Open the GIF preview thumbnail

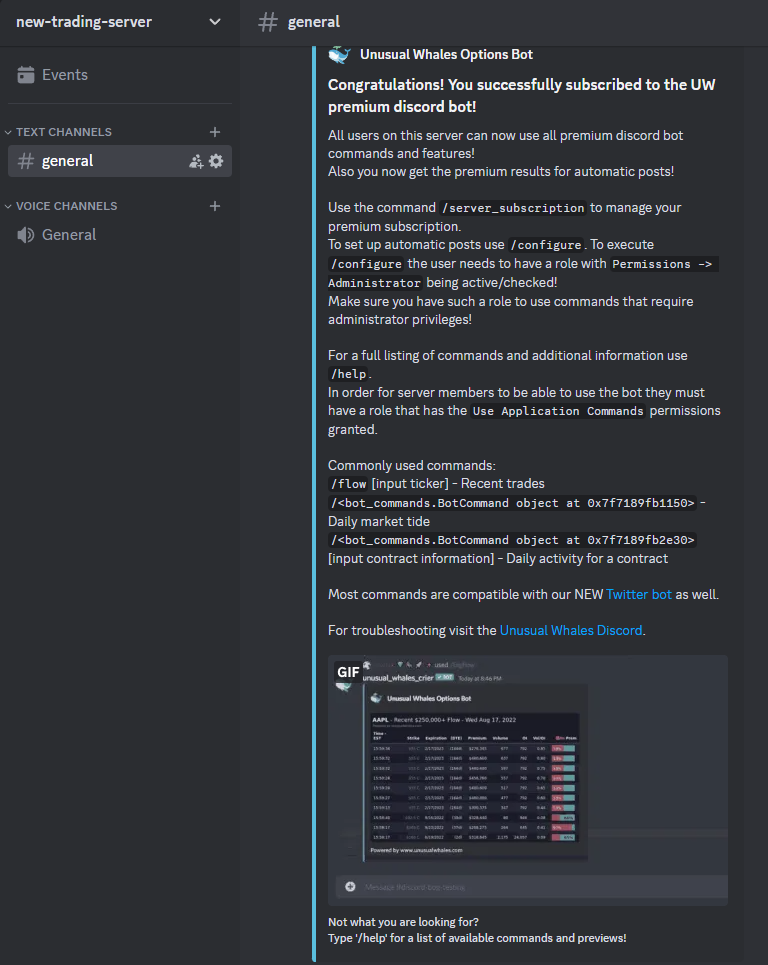528,780
